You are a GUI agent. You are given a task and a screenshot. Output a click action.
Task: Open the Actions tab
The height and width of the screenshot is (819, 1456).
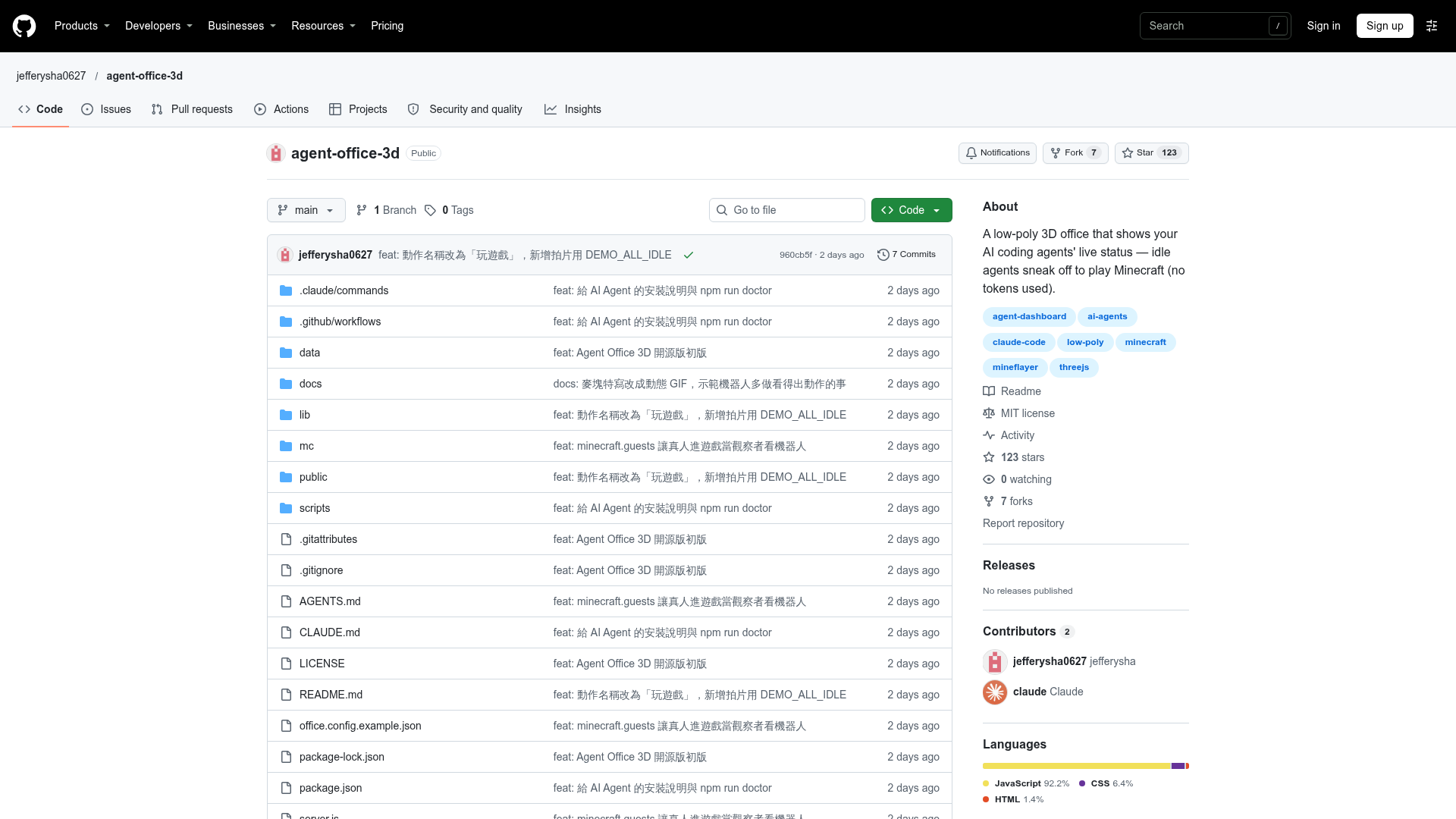coord(281,109)
